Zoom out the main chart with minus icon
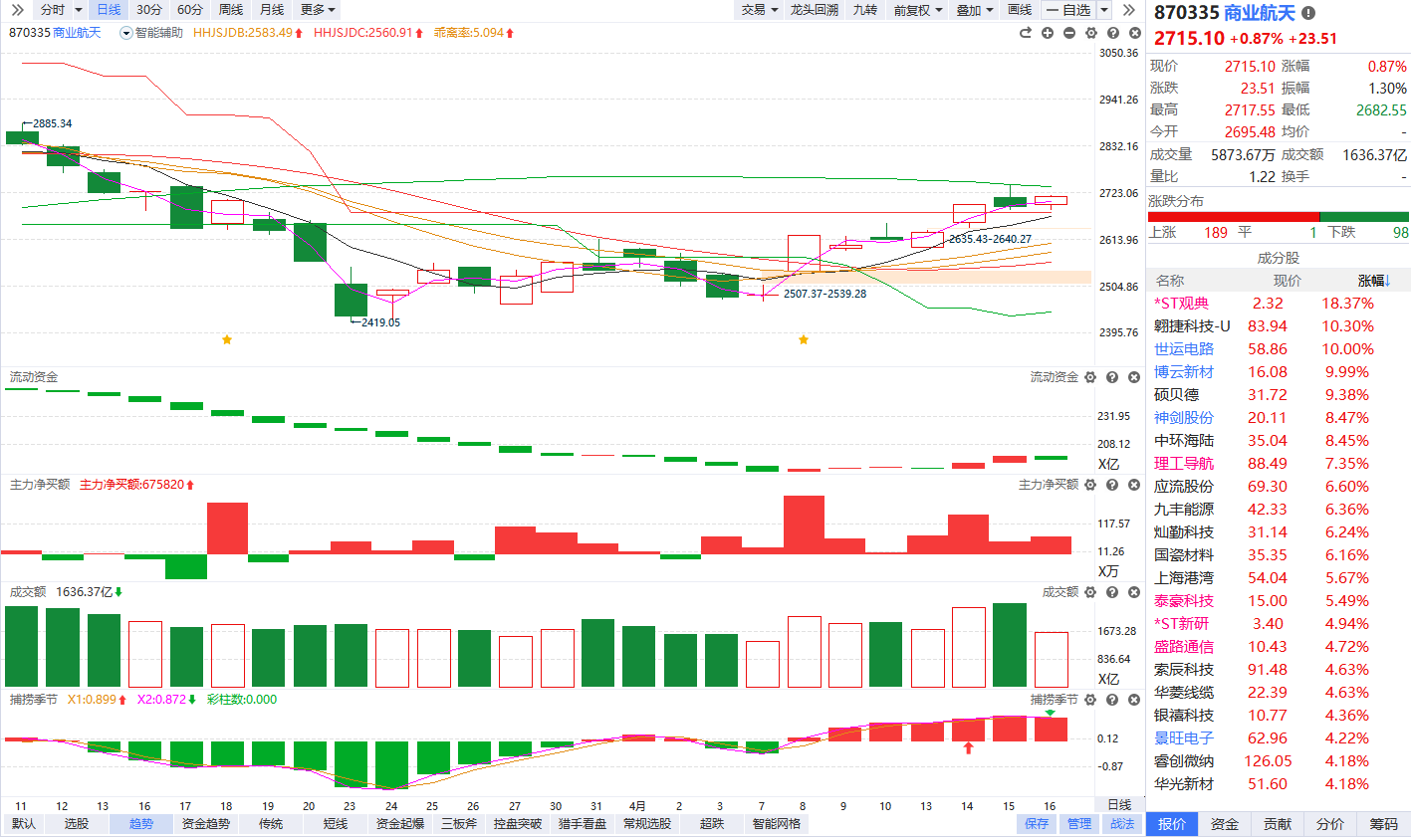 coord(1069,33)
